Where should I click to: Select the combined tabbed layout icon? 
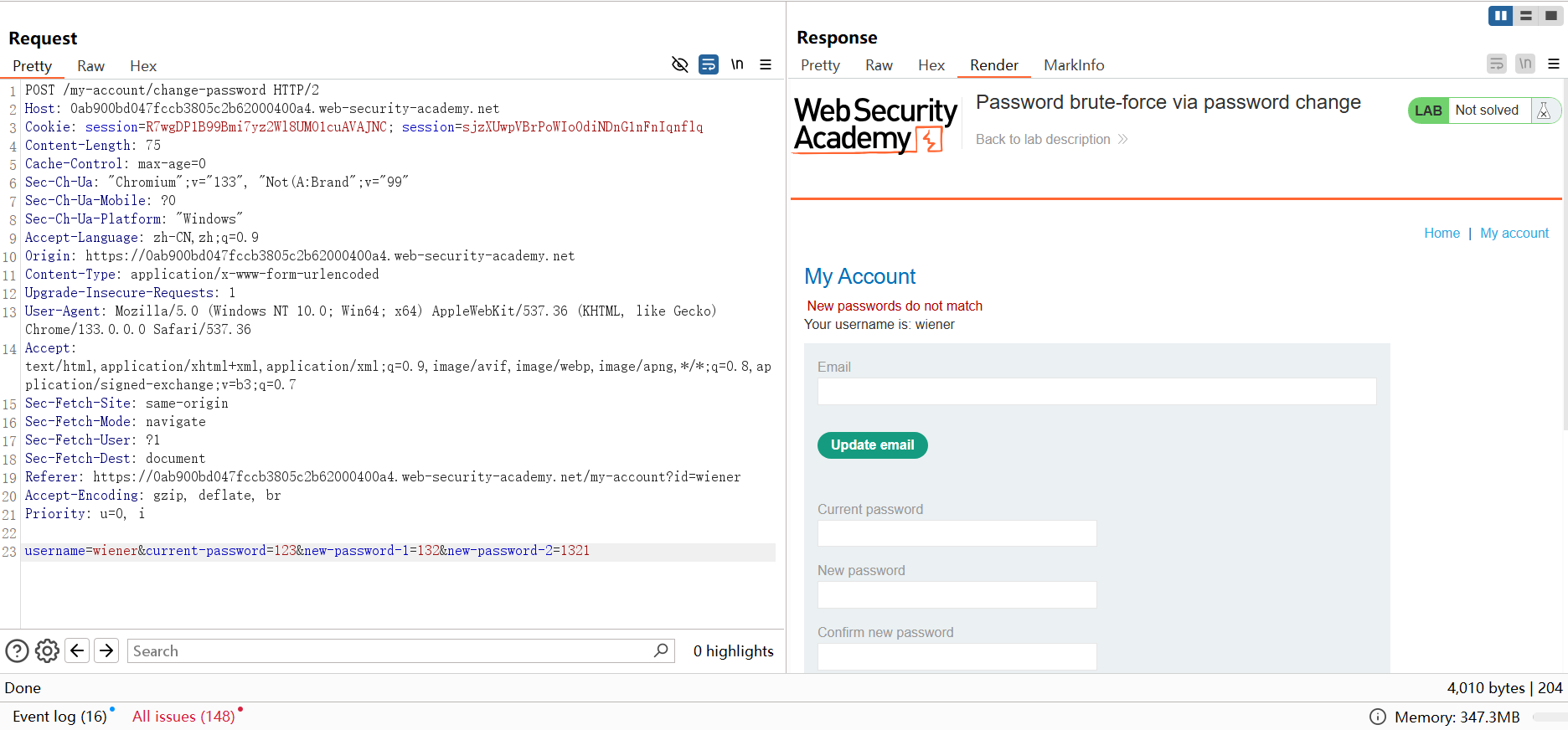(x=1550, y=15)
